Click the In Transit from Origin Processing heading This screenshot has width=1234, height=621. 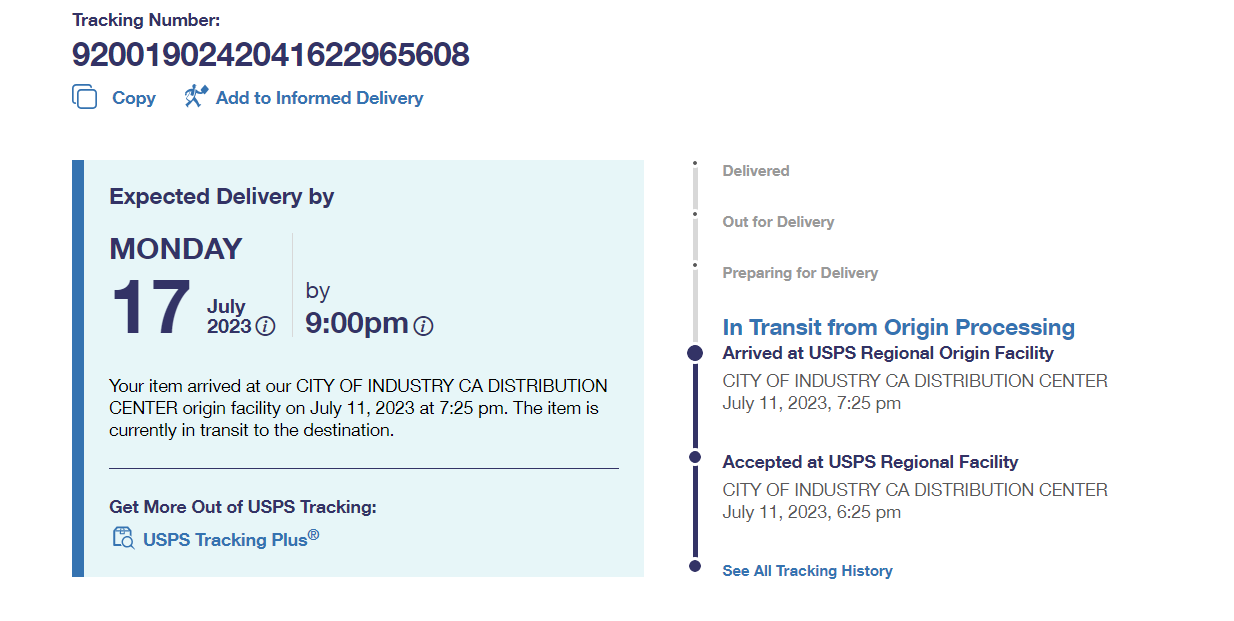tap(898, 328)
